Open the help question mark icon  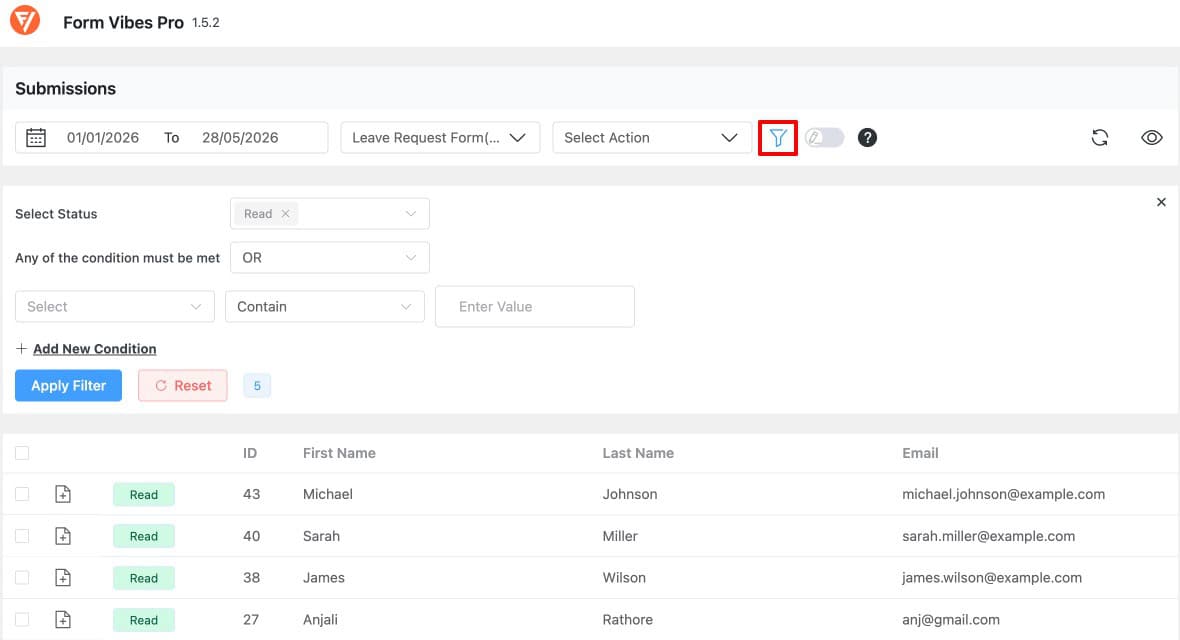pyautogui.click(x=867, y=138)
